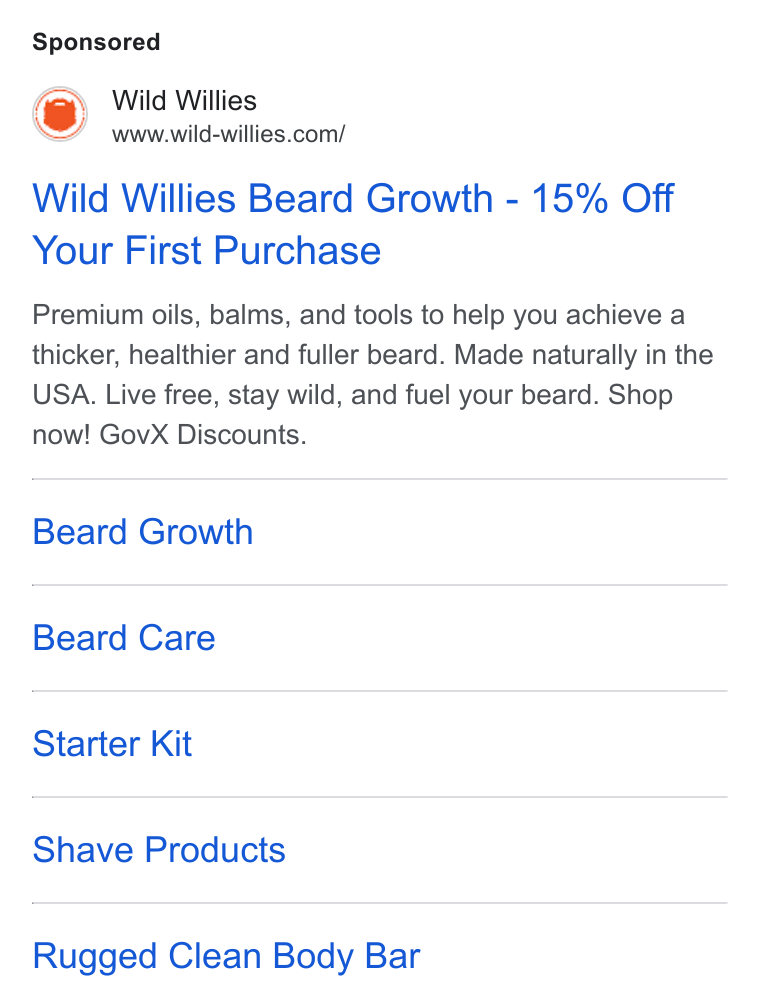Image resolution: width=760 pixels, height=1008 pixels.
Task: Click the word 'Kit' in Starter Kit sitelink
Action: pos(171,744)
